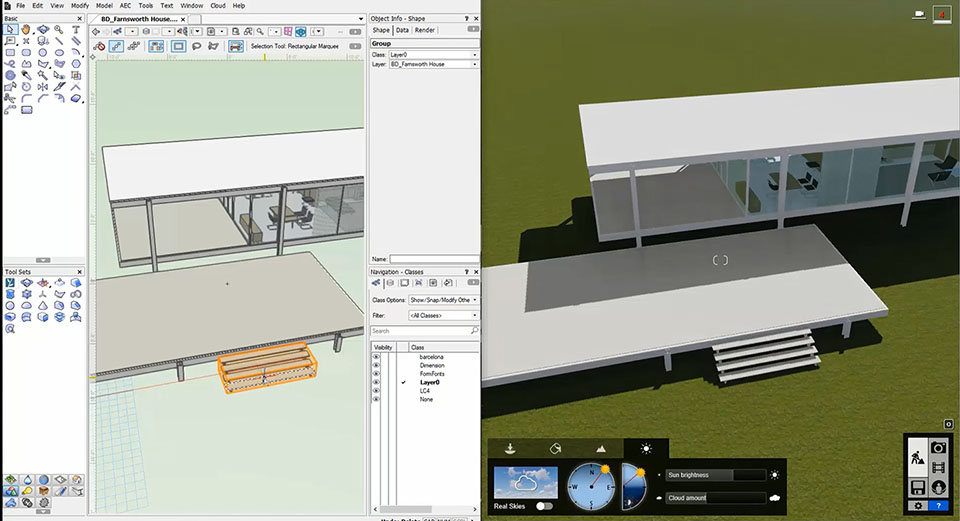Click the Lumion Build mode worker icon
Image resolution: width=960 pixels, height=521 pixels.
(917, 459)
